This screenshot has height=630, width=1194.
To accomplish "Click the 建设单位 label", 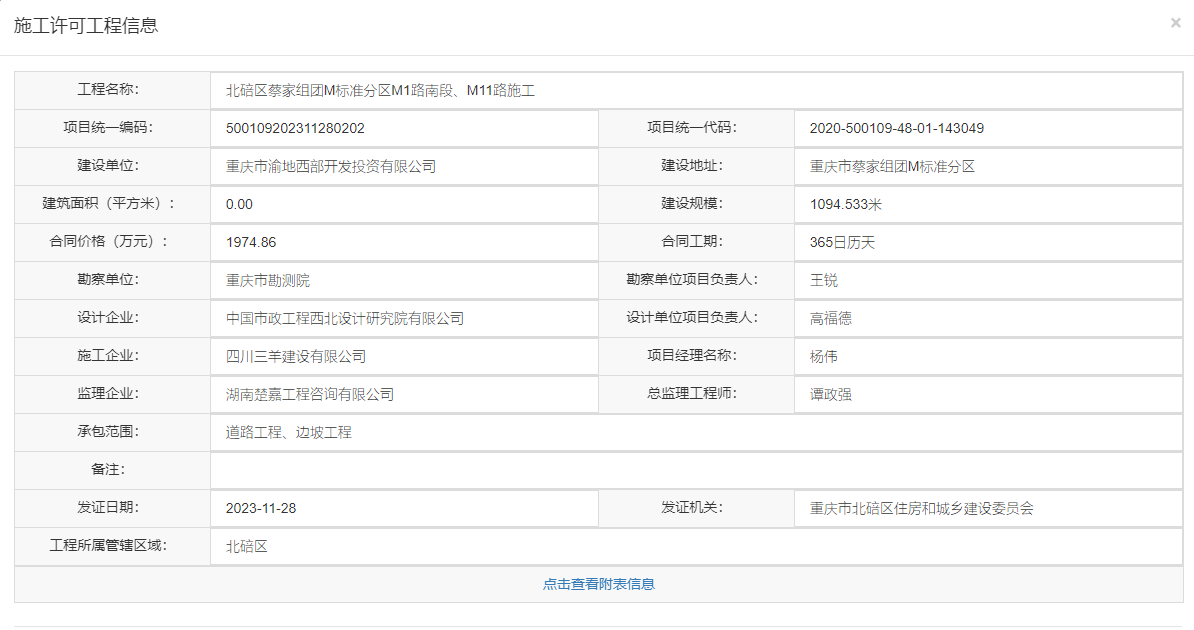I will coord(107,166).
